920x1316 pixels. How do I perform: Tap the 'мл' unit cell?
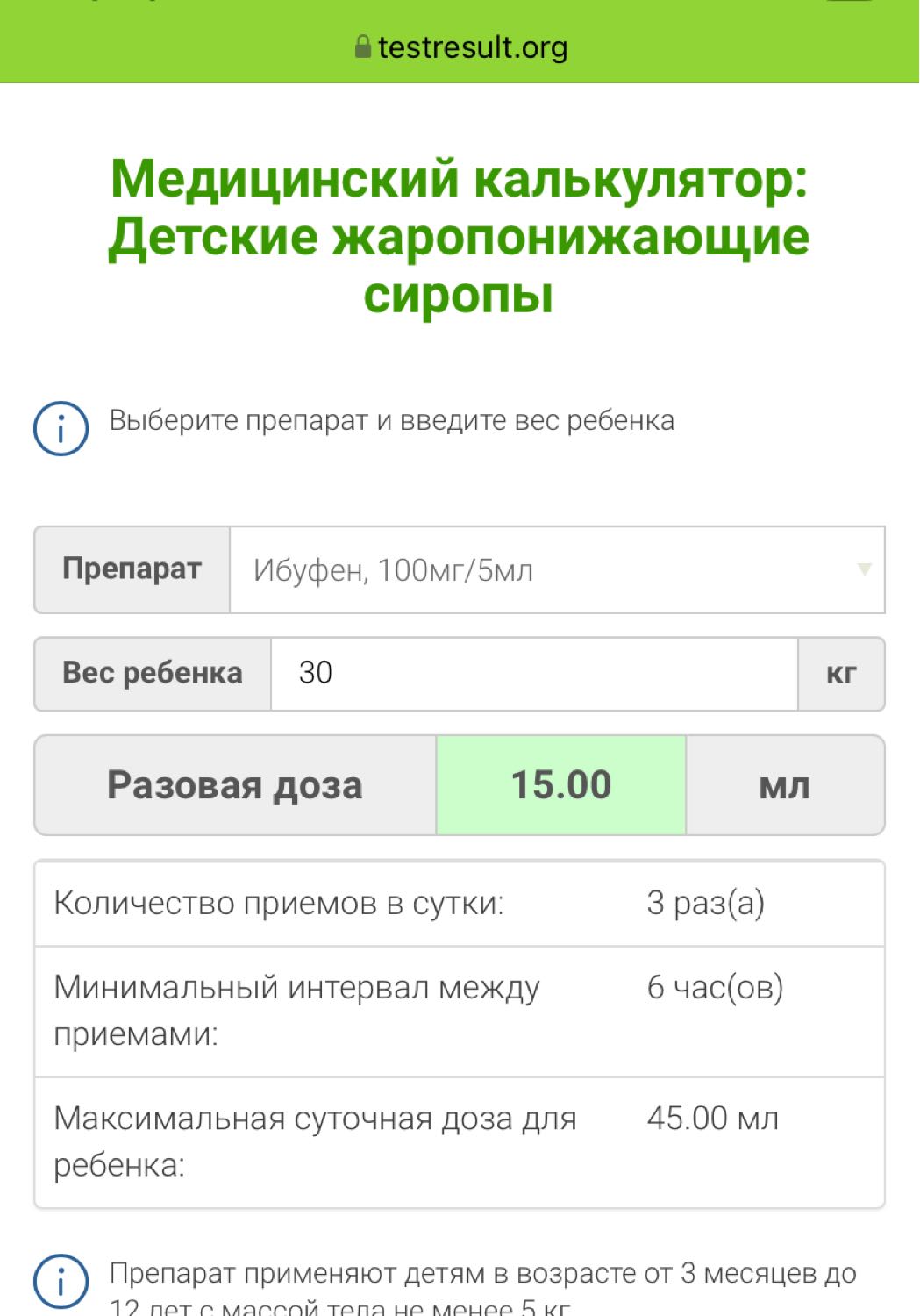(x=785, y=785)
